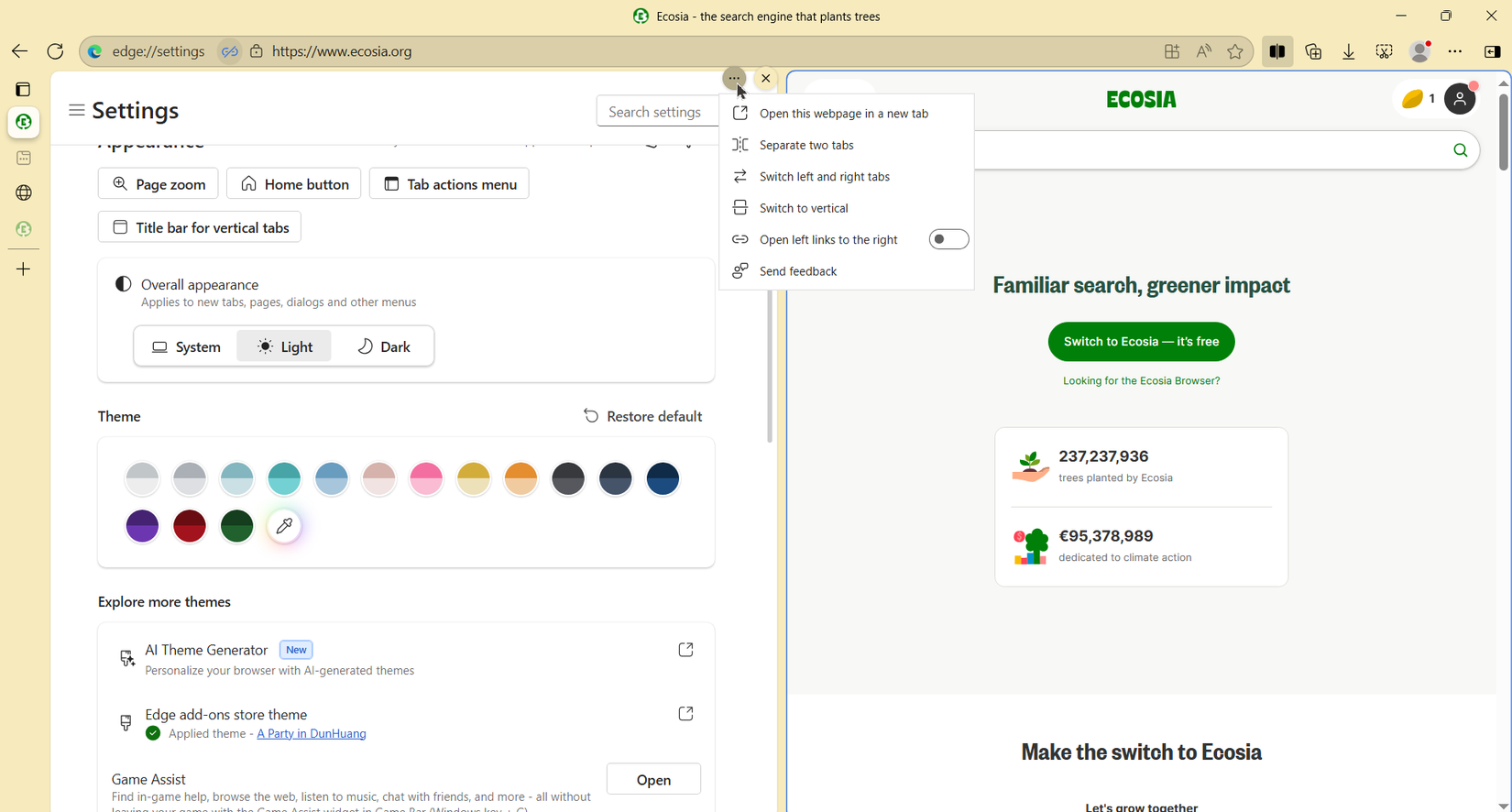Click the Ecosia search magnifier icon

(1460, 150)
